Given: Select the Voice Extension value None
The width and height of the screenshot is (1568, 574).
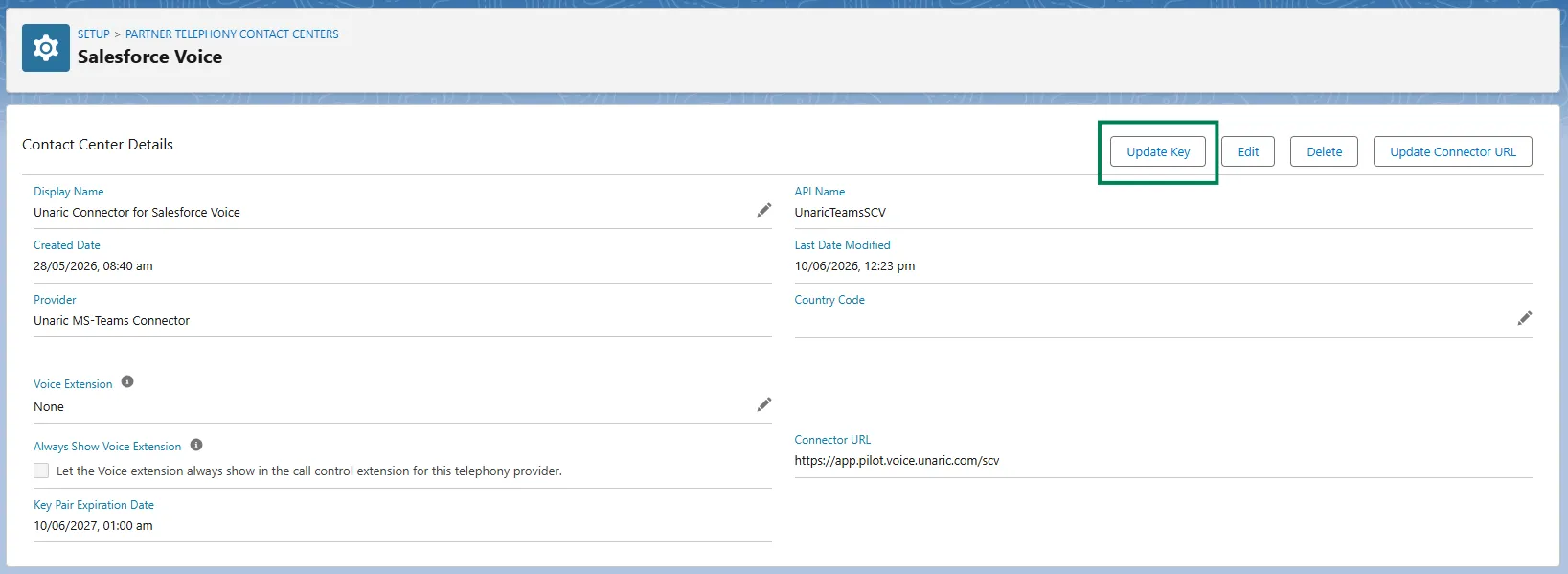Looking at the screenshot, I should coord(49,407).
